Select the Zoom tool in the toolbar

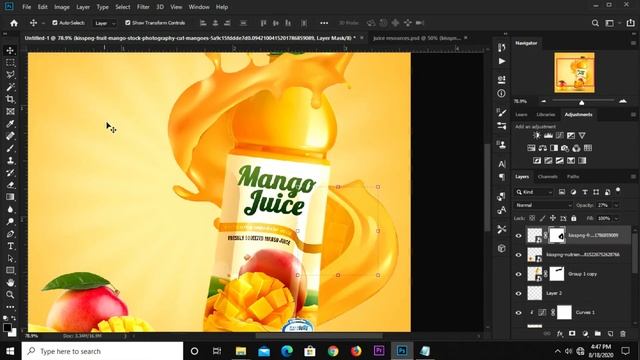tap(10, 295)
